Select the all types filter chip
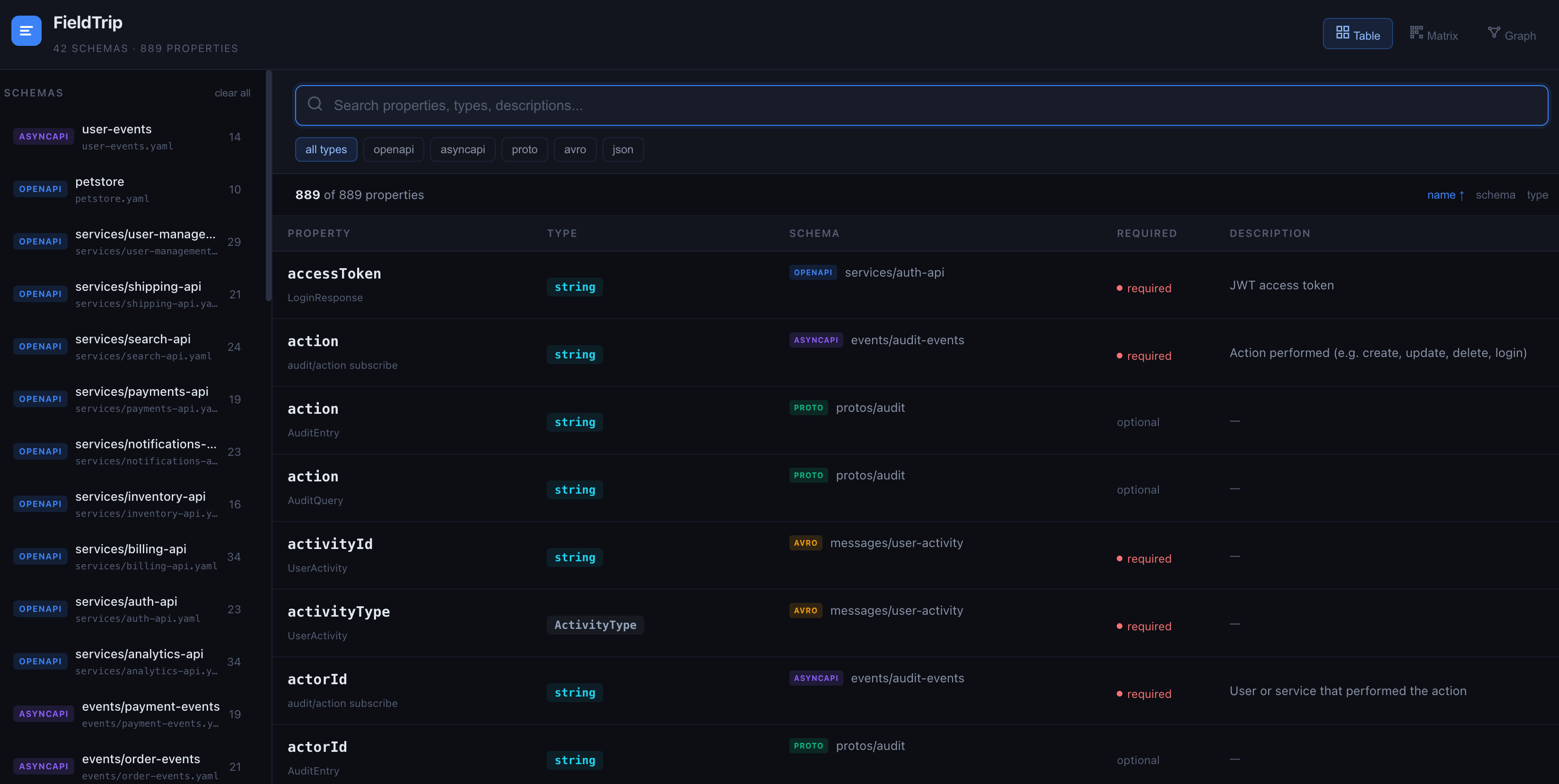 coord(325,149)
